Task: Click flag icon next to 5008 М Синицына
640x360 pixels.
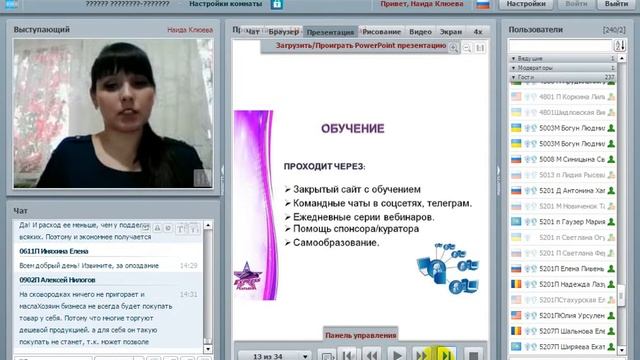Action: (516, 159)
